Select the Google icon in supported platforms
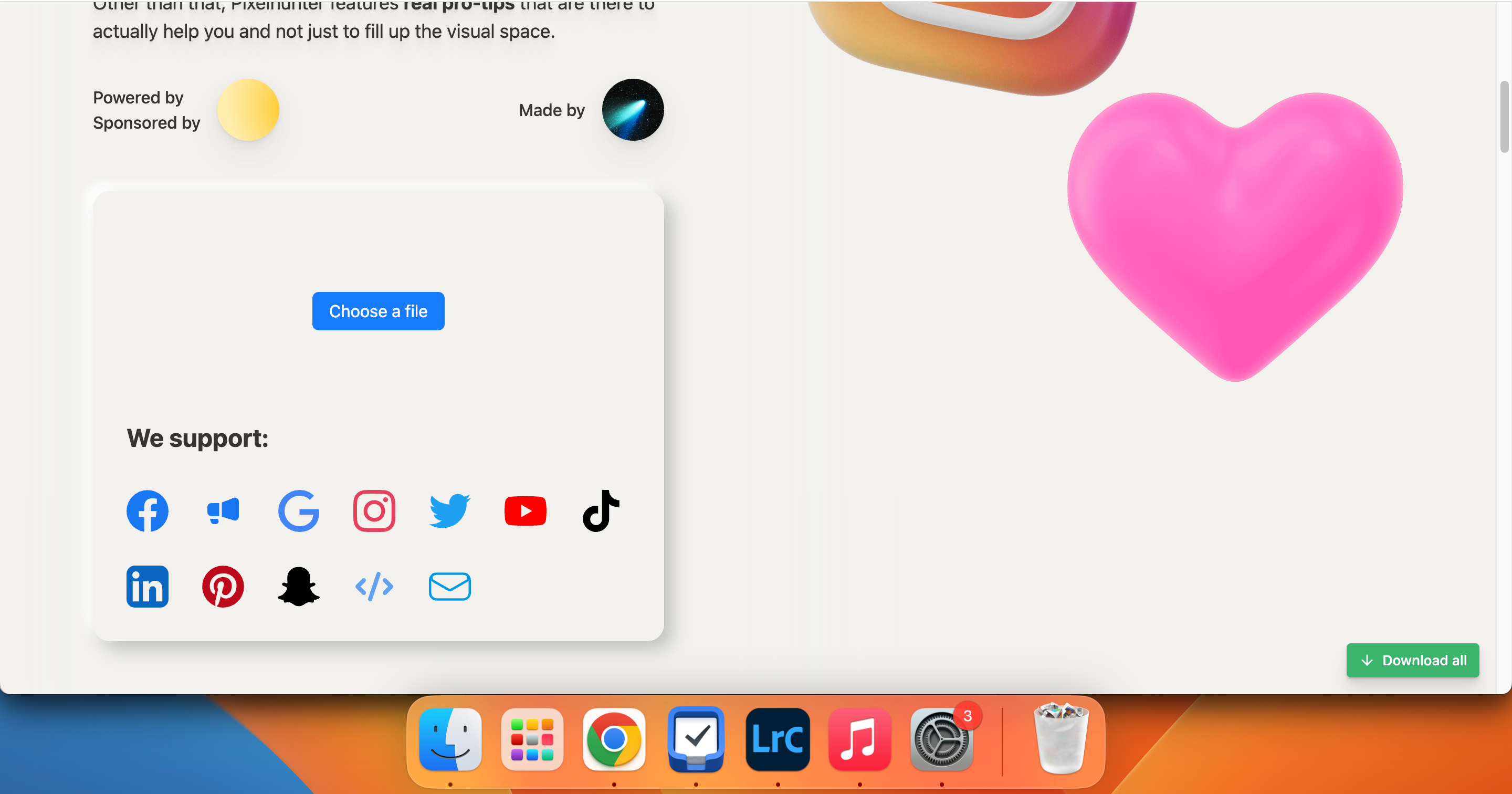1512x794 pixels. pyautogui.click(x=299, y=511)
